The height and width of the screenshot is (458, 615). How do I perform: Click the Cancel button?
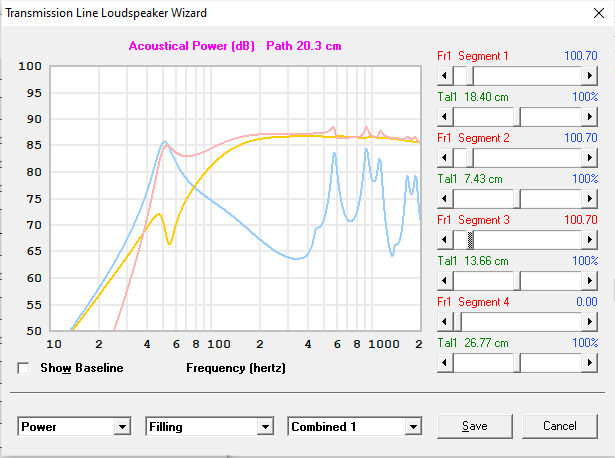tap(560, 426)
